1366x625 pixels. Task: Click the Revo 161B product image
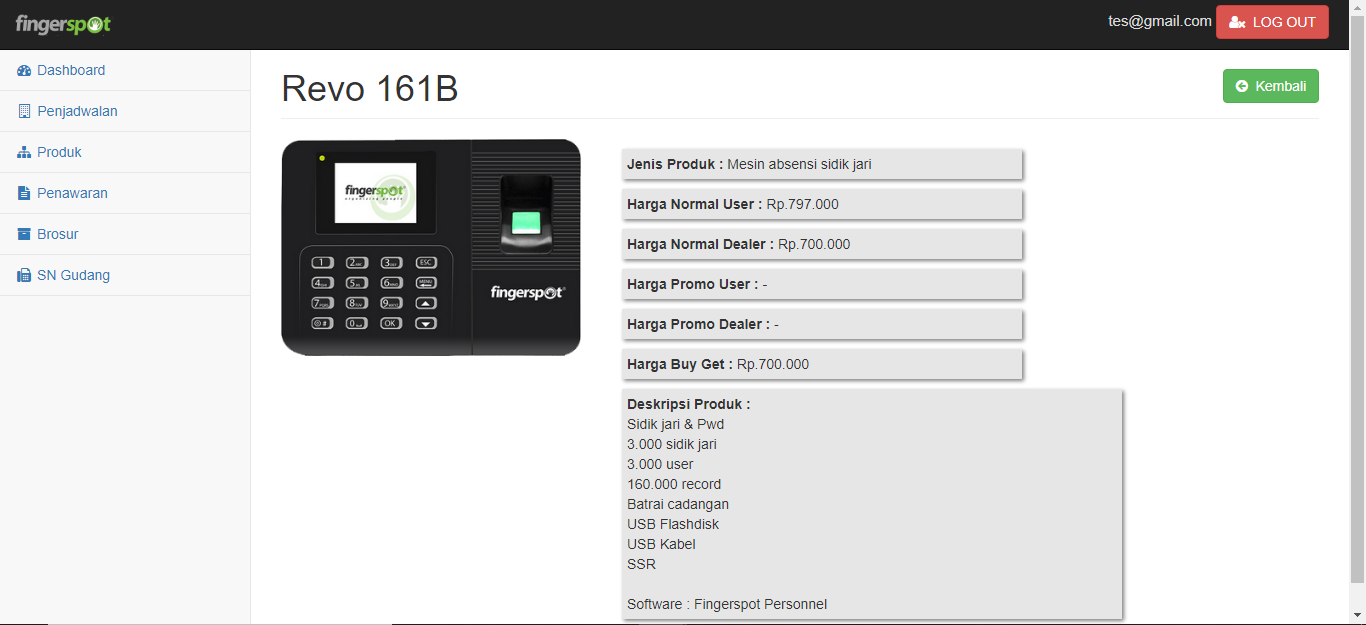click(x=431, y=247)
